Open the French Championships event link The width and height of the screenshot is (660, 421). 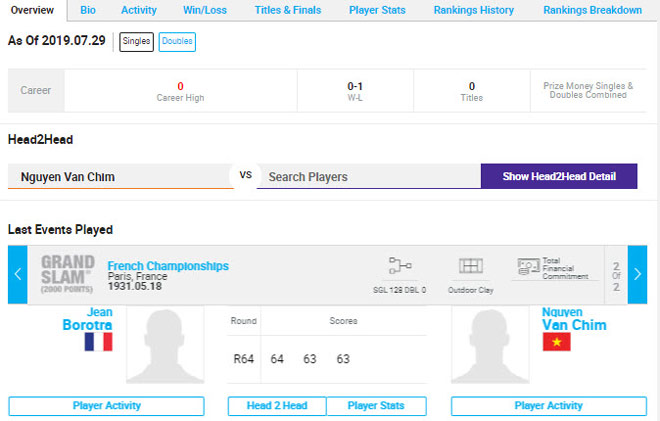pos(167,266)
